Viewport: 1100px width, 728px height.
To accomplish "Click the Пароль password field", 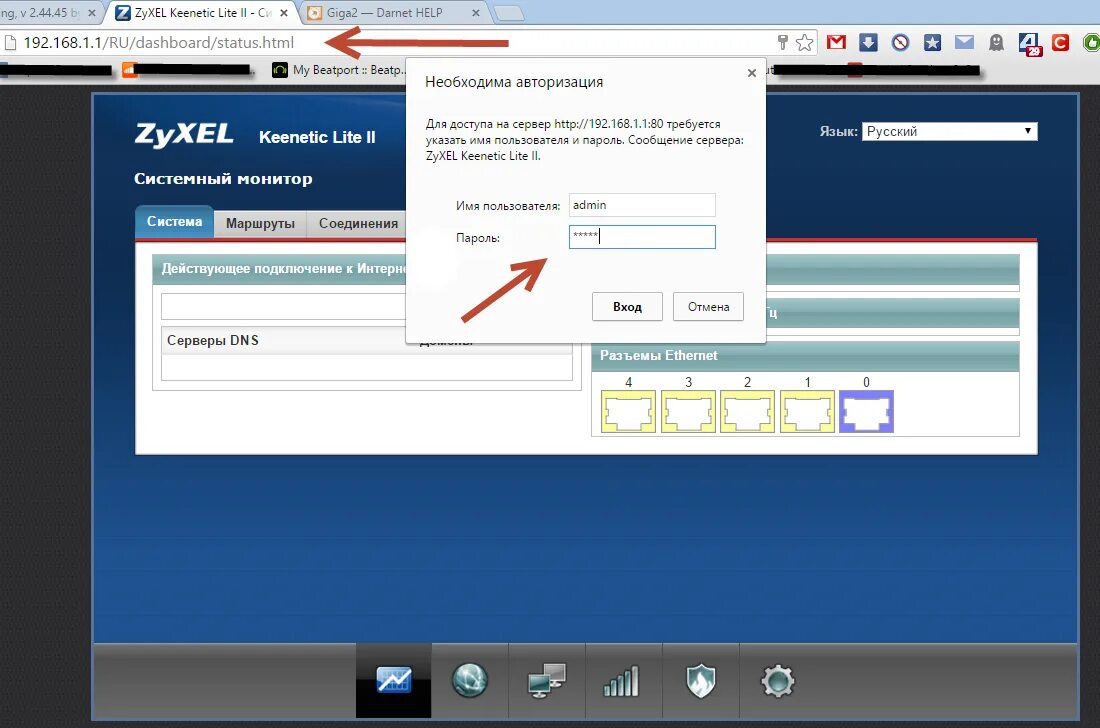I will coord(642,236).
